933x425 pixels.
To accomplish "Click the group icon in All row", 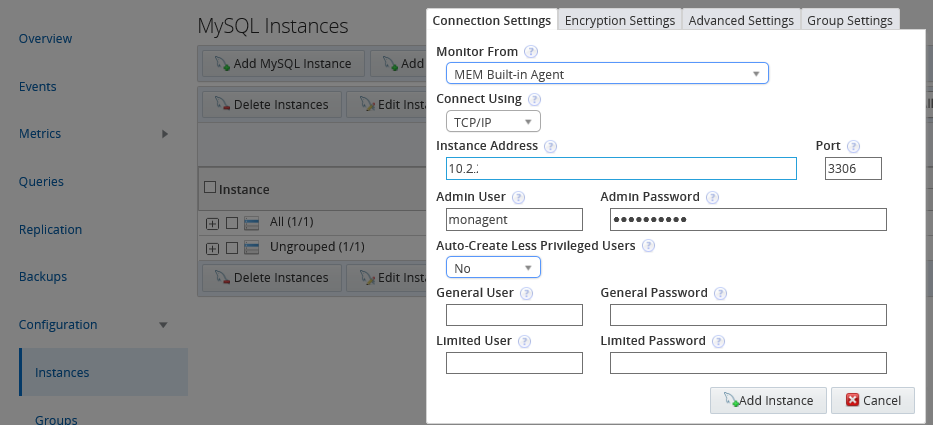I will (x=252, y=223).
